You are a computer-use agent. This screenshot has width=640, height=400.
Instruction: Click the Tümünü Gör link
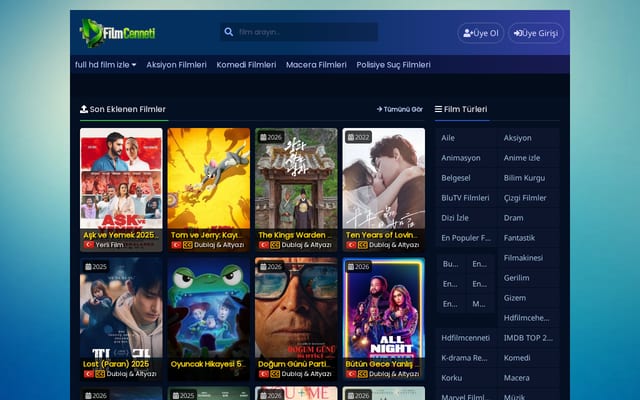click(x=400, y=109)
